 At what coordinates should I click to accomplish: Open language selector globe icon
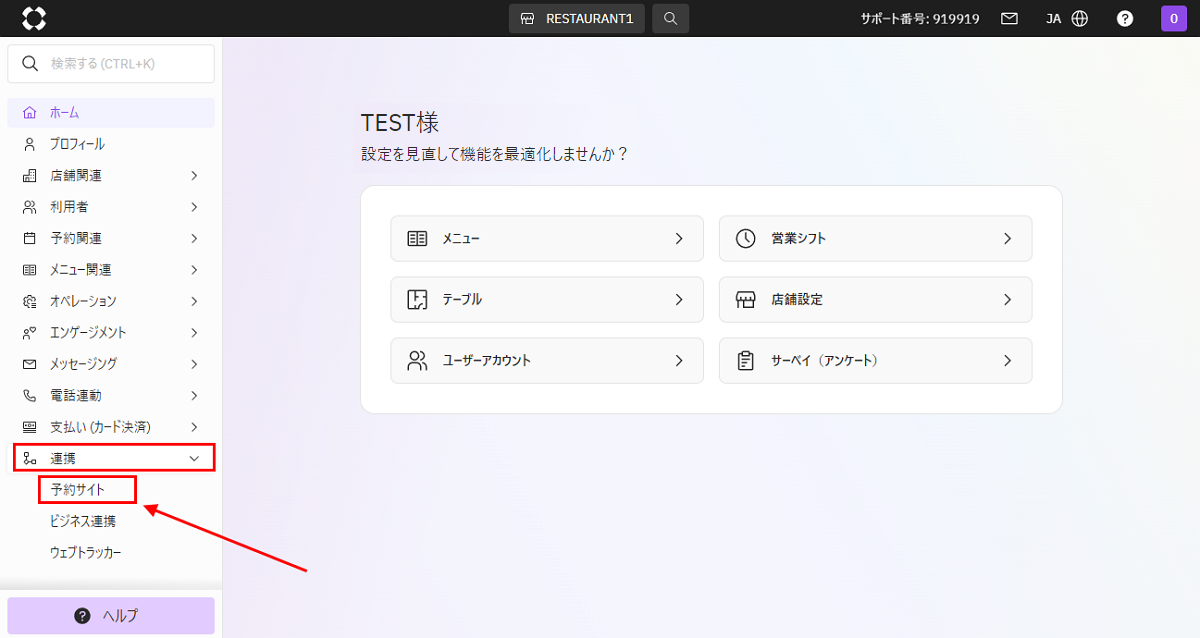point(1079,18)
